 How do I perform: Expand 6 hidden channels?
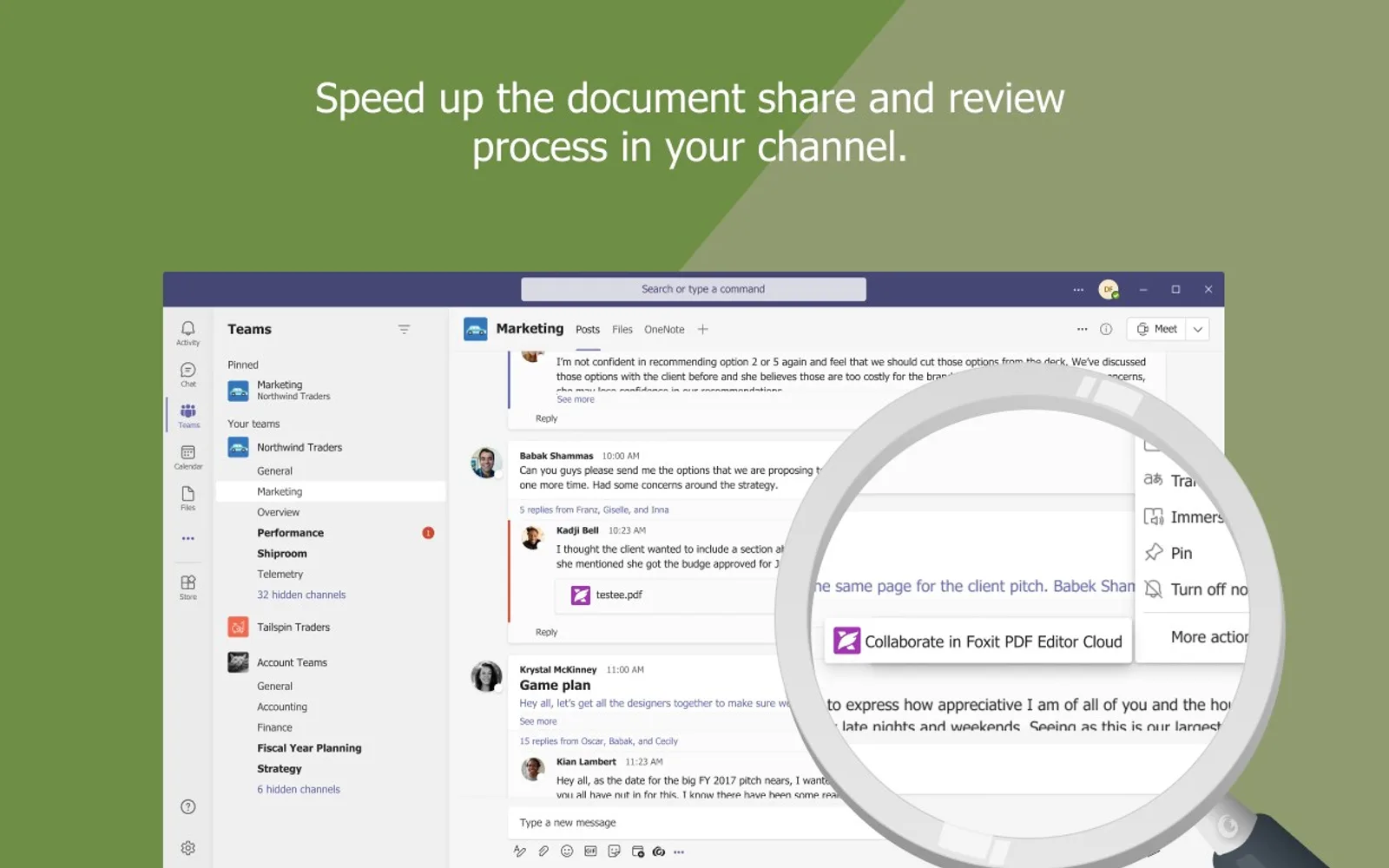click(x=299, y=789)
